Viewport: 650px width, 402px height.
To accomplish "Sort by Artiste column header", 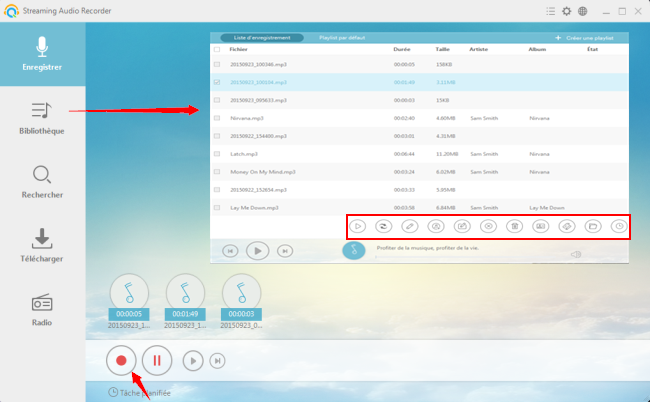I will tap(478, 49).
